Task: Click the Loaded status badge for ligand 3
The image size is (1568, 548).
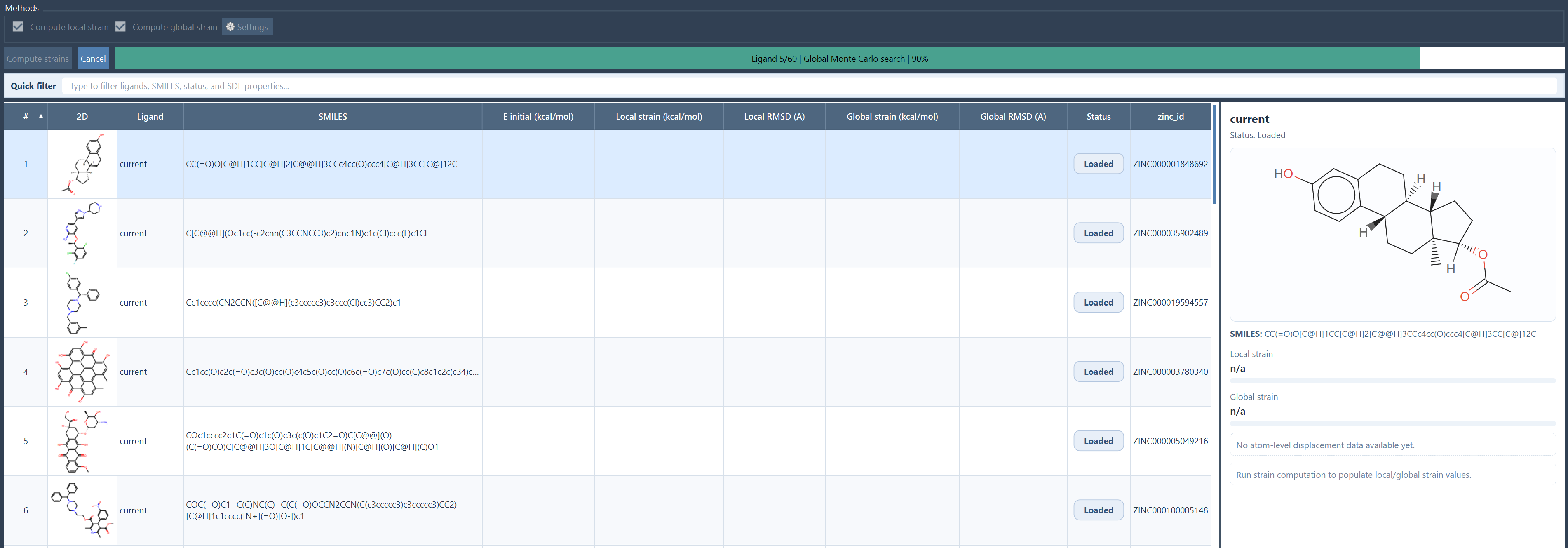Action: pos(1098,303)
